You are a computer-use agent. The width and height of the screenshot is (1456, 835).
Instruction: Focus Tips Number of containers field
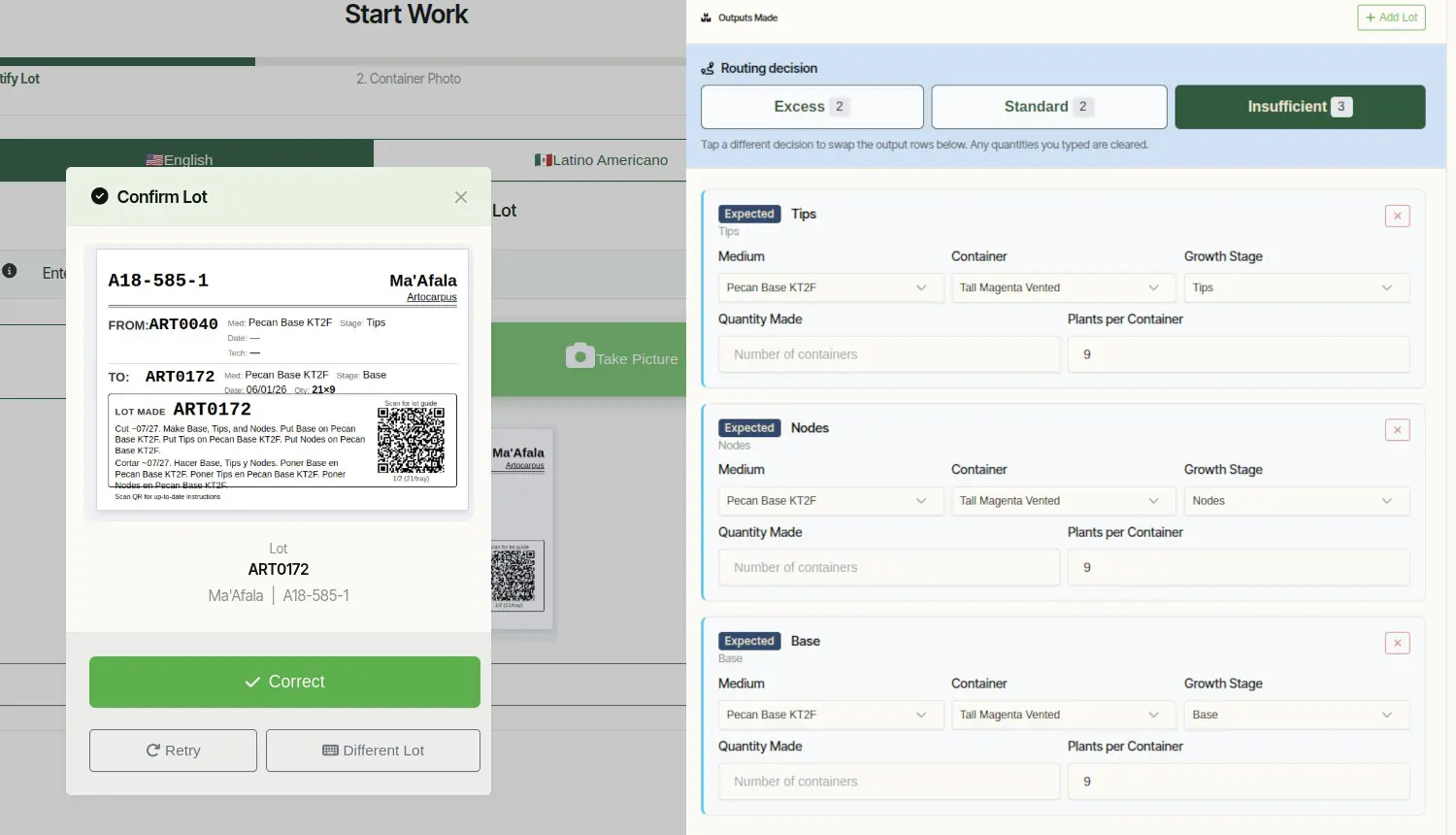click(x=889, y=354)
